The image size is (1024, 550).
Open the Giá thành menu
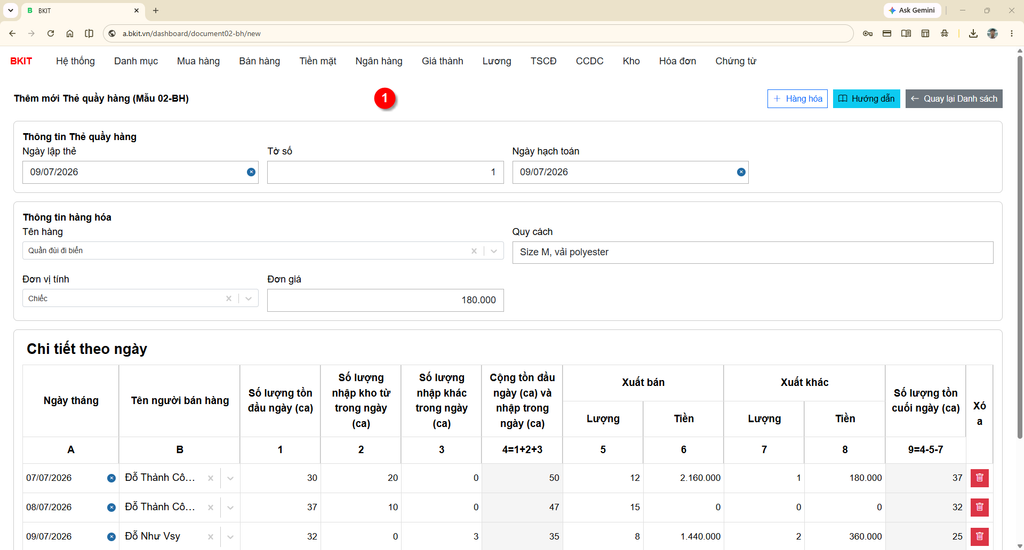[442, 61]
